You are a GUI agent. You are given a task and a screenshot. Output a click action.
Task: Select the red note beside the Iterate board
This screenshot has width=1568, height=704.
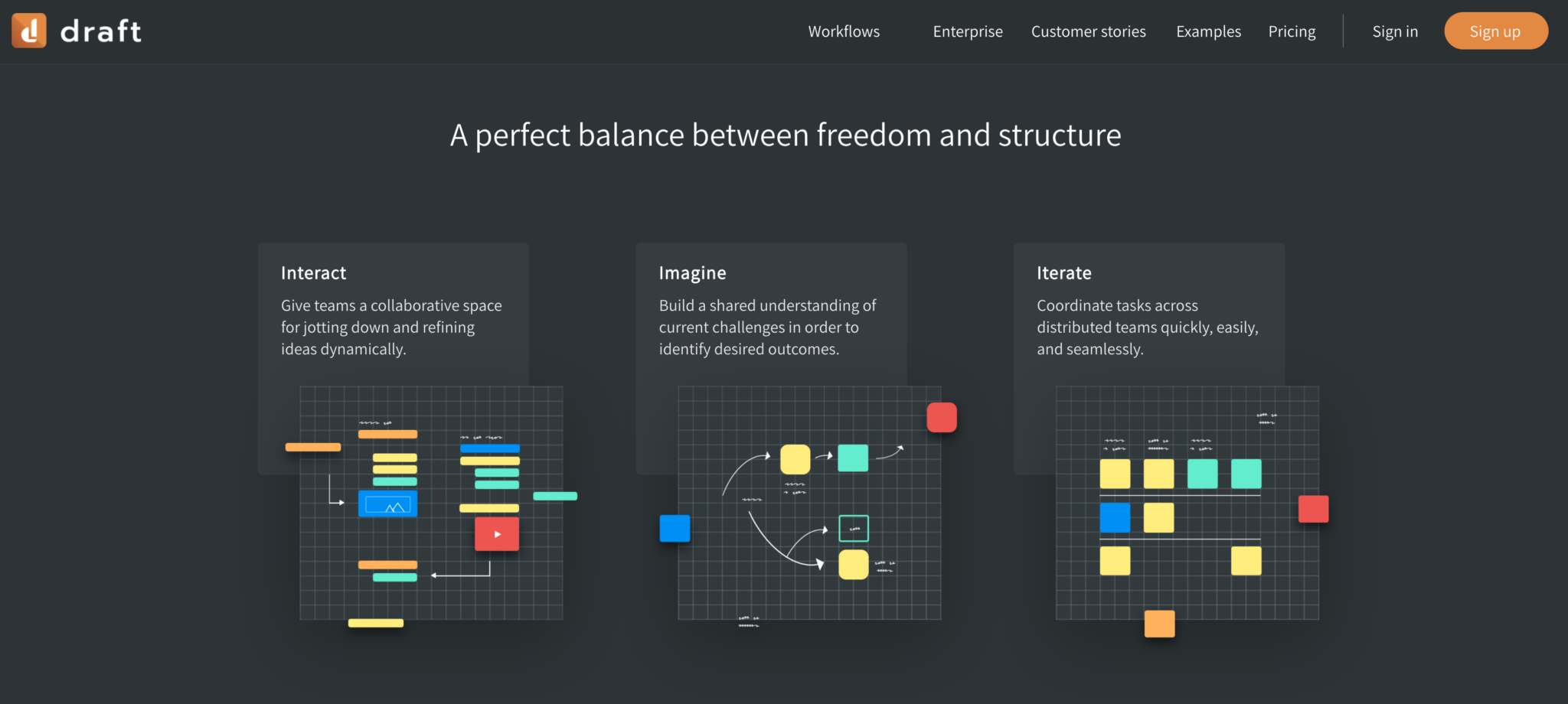pos(1312,509)
